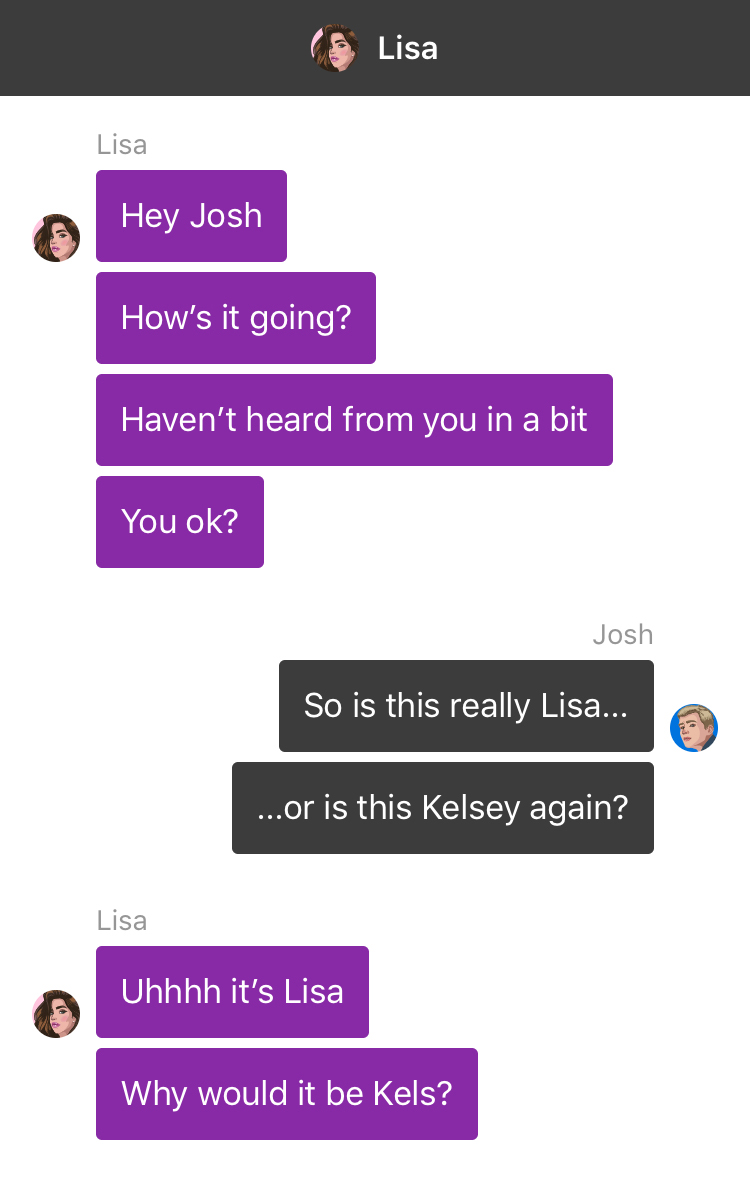Tap 'Why would it be Kels?' bubble
This screenshot has width=750, height=1181.
coord(287,1094)
